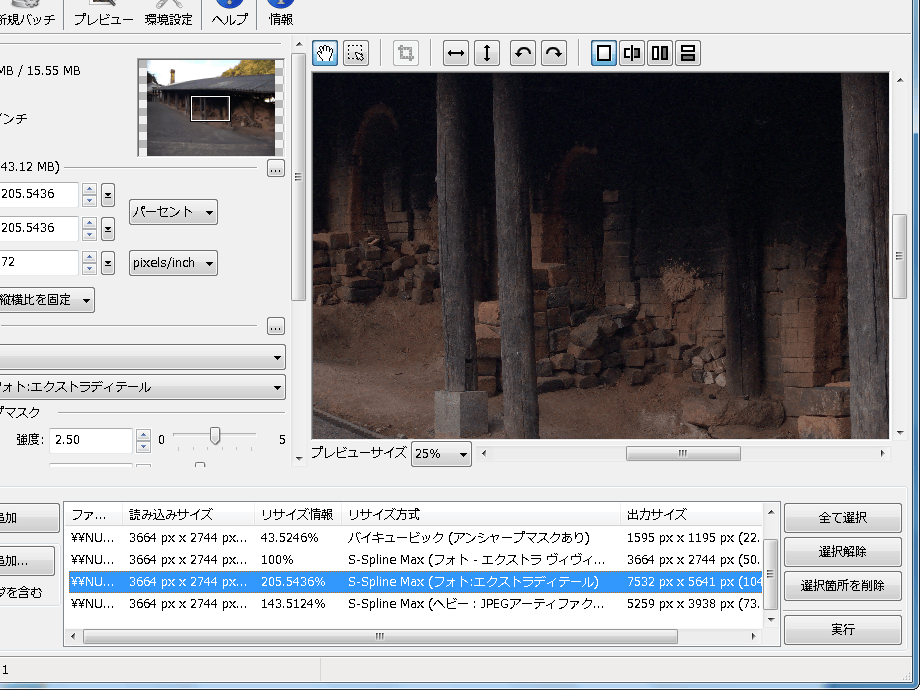The height and width of the screenshot is (690, 920).
Task: Sort by リサイズ情報 column header
Action: (297, 515)
